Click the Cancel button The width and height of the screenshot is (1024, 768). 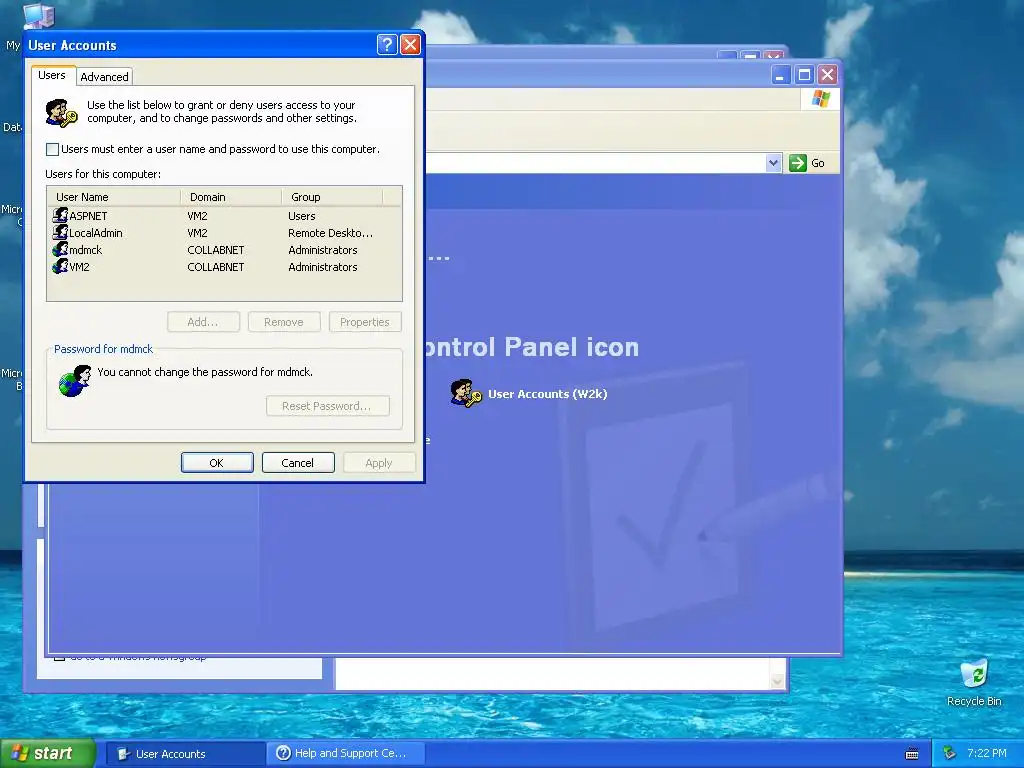click(x=298, y=462)
